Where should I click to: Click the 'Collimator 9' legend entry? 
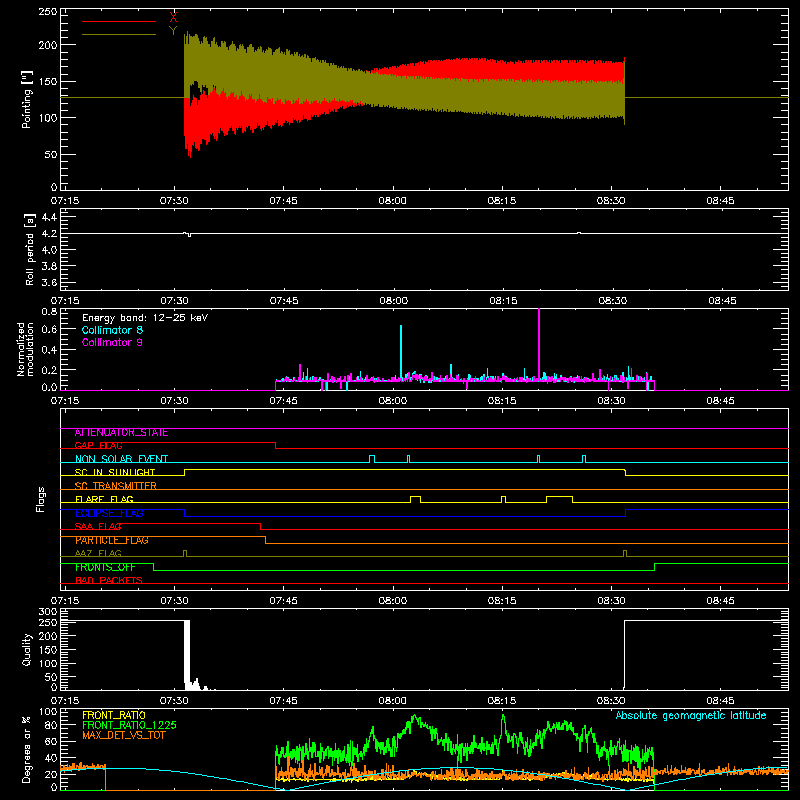pos(112,342)
